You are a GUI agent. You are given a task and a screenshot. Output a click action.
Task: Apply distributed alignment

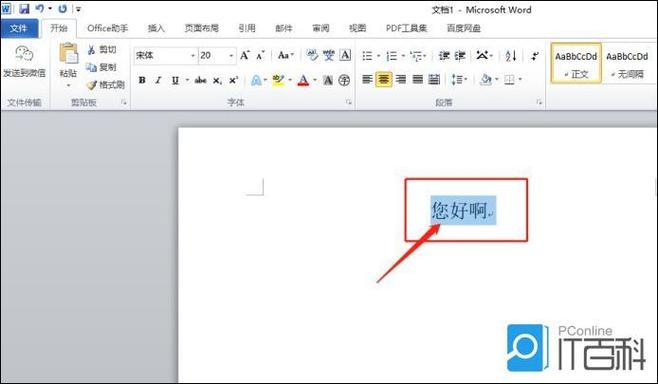click(434, 79)
